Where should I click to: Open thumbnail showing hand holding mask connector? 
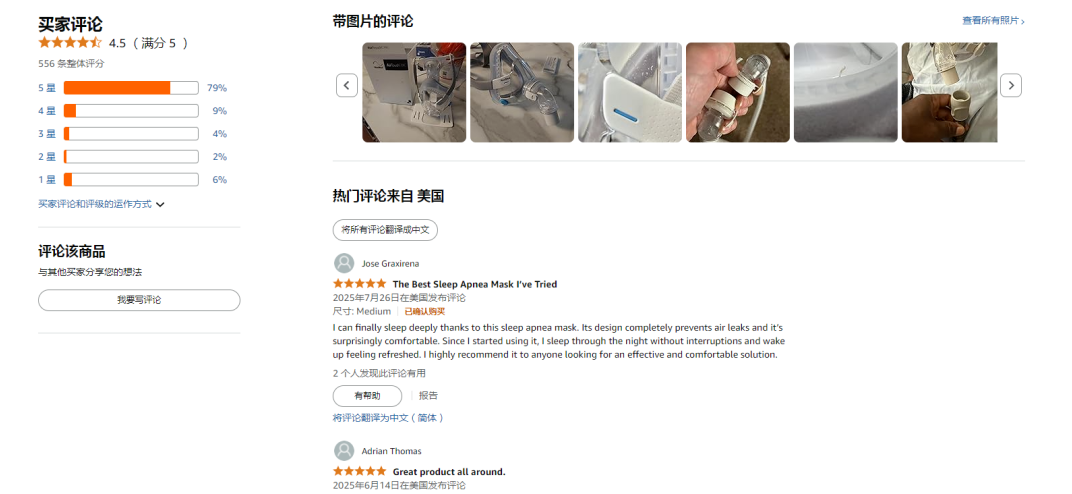pyautogui.click(x=738, y=92)
